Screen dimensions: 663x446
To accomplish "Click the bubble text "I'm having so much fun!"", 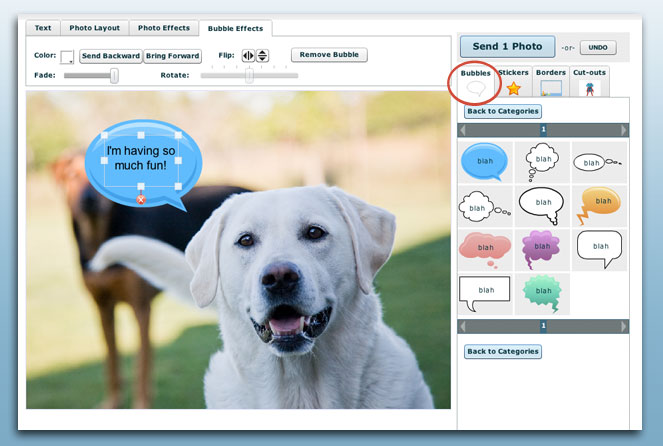I will pos(141,158).
